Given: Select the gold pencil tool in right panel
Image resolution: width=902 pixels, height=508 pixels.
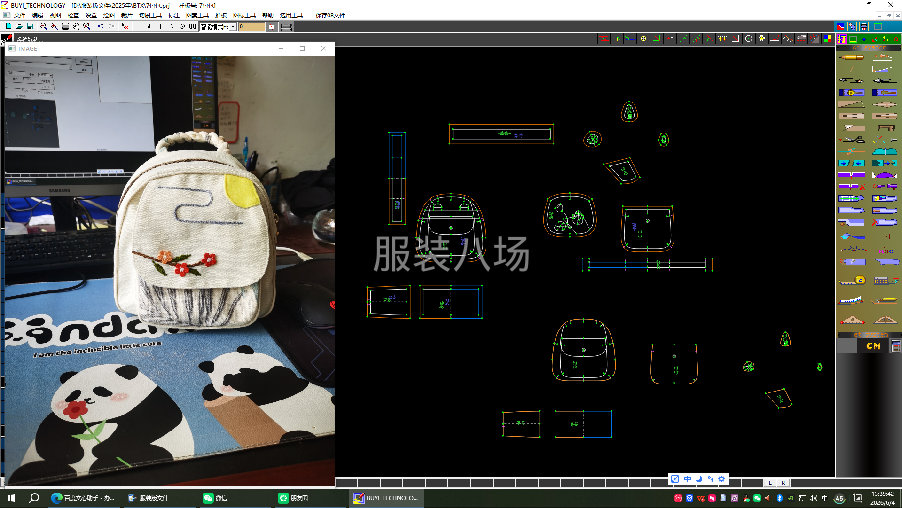Looking at the screenshot, I should pos(851,58).
